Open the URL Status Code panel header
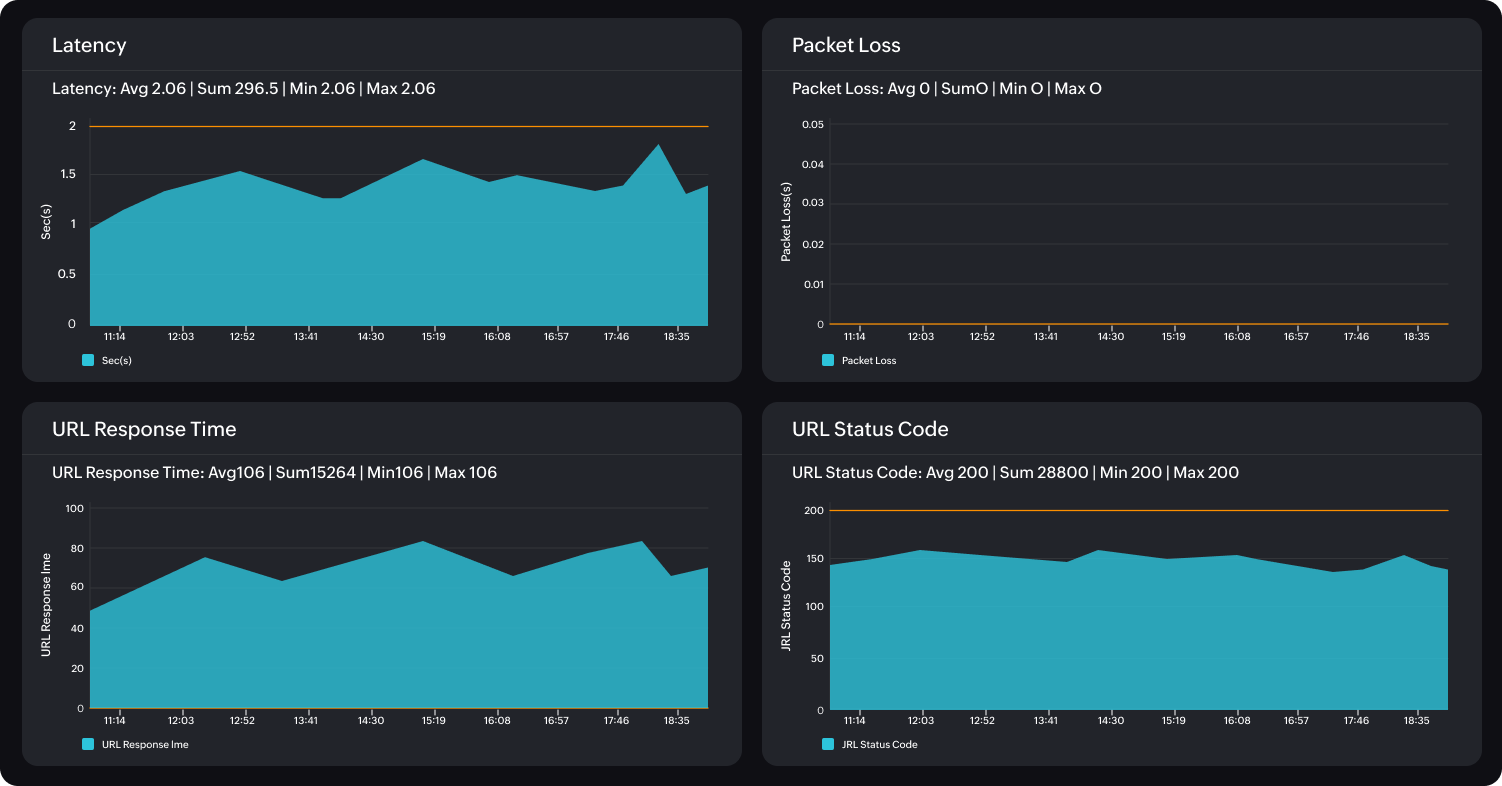 pyautogui.click(x=870, y=429)
